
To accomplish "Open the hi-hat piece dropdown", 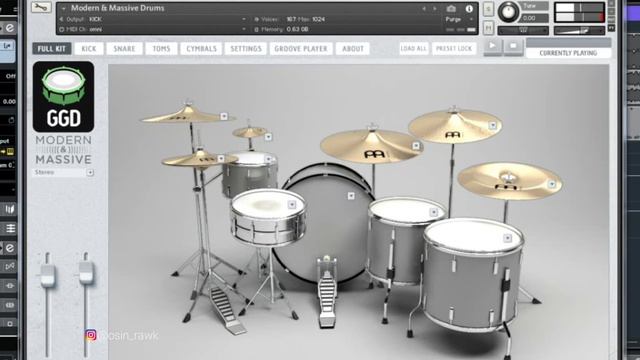I will tap(221, 158).
